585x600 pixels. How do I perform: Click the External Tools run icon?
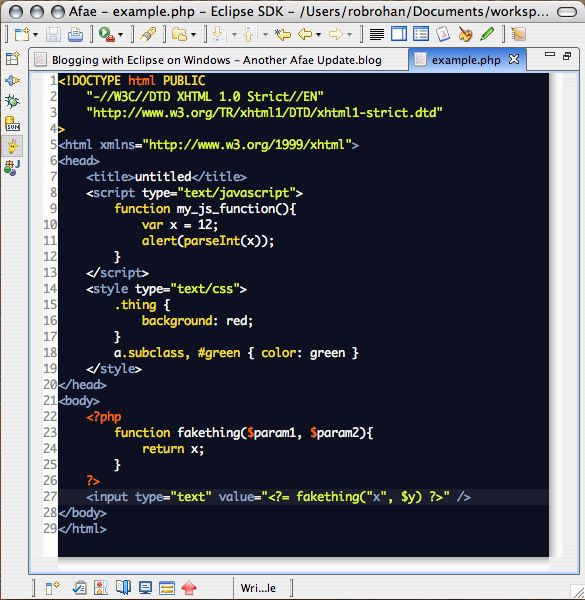[107, 34]
